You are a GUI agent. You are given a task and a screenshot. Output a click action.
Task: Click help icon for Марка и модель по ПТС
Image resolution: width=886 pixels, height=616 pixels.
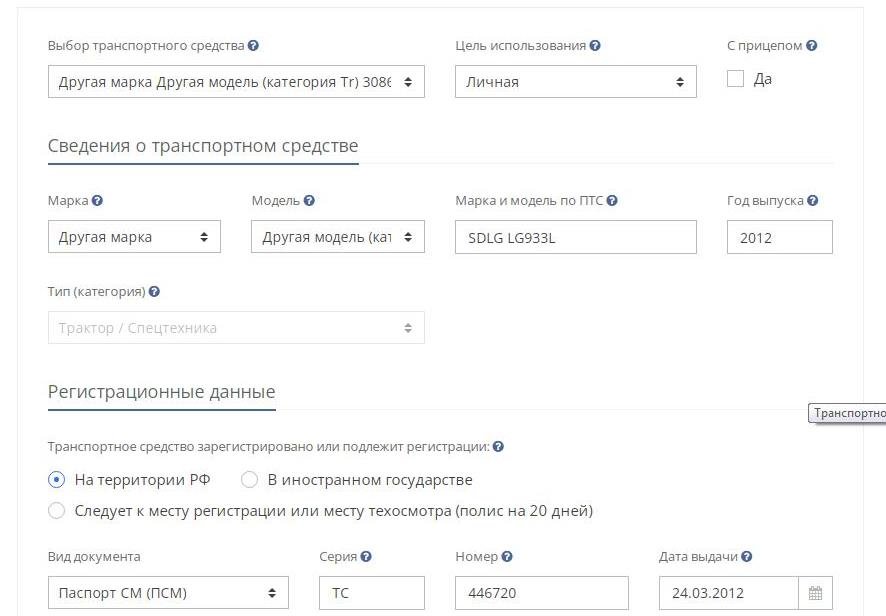coord(612,201)
